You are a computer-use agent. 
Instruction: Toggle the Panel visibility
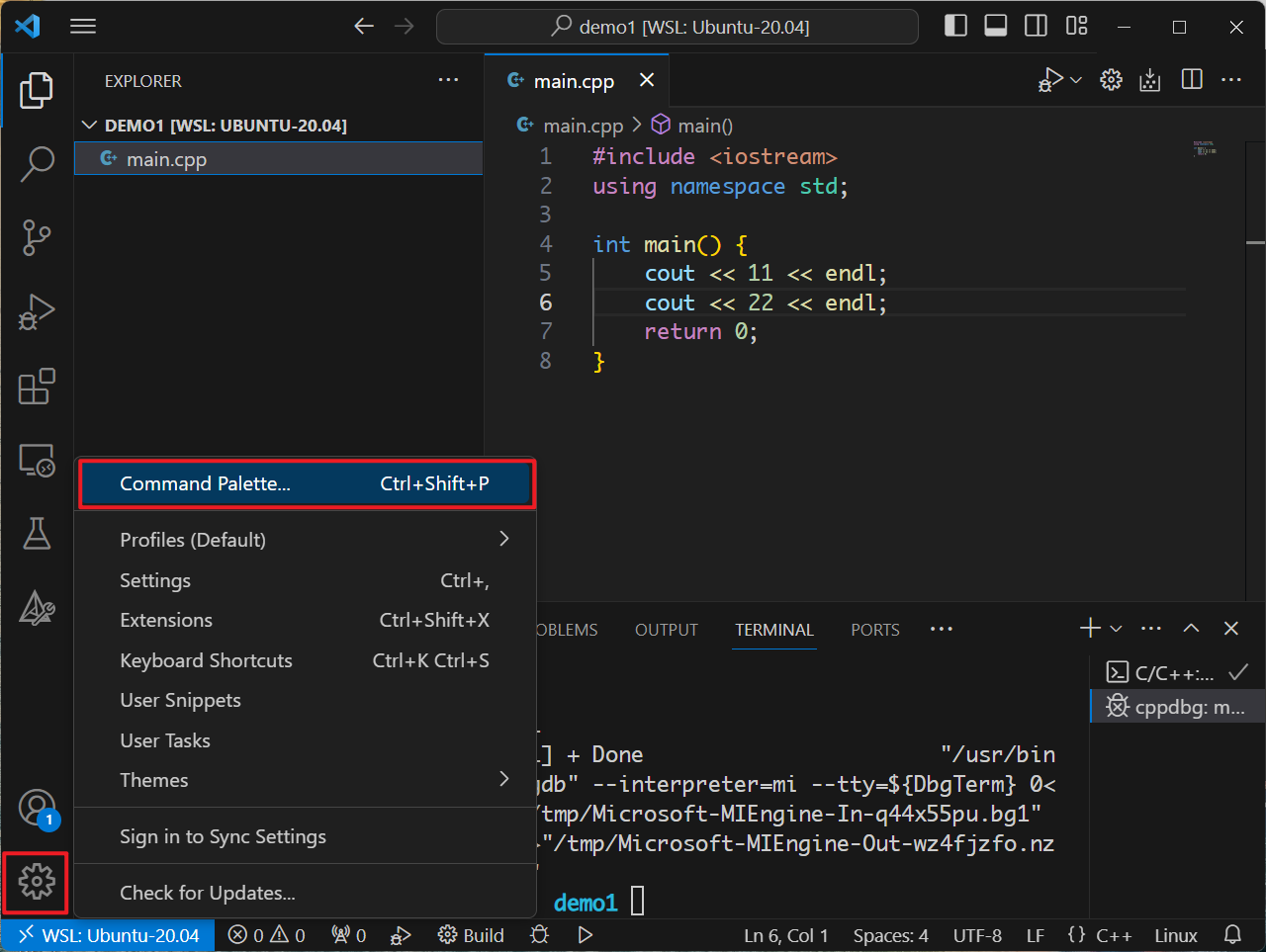point(995,26)
